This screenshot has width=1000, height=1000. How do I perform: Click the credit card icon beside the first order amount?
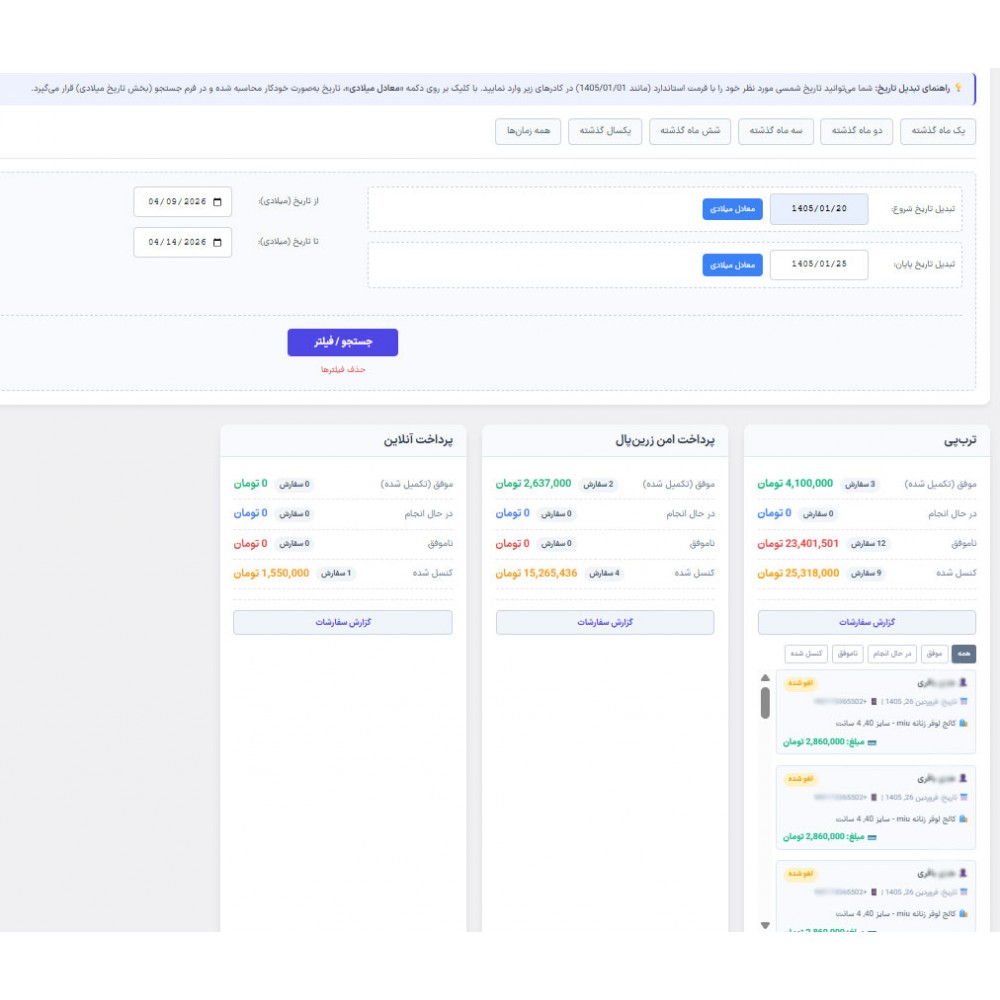tap(872, 742)
